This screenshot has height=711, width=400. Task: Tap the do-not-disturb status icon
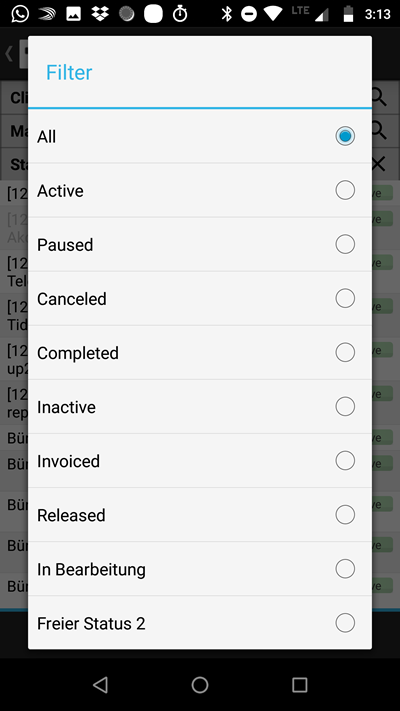(x=249, y=14)
